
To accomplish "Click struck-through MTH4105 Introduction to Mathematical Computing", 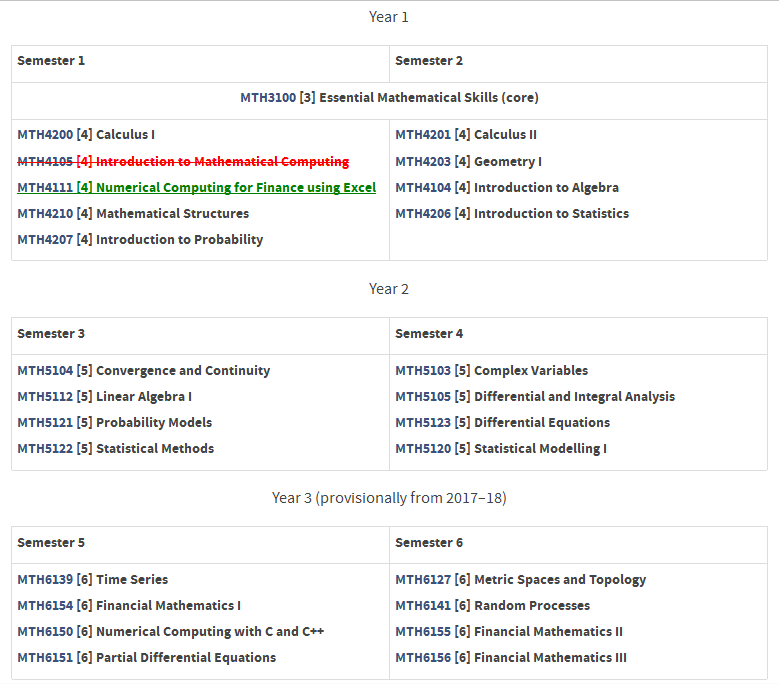I will click(183, 161).
